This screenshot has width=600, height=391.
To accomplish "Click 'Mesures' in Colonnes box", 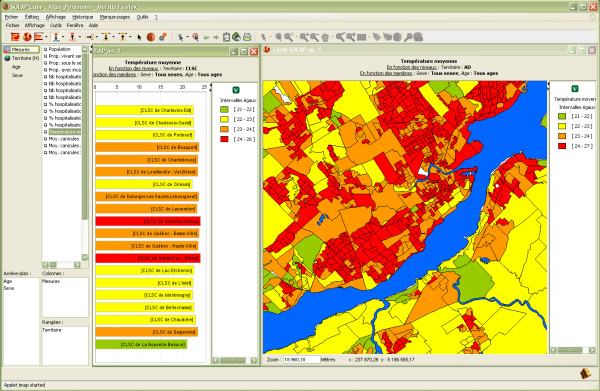I will coord(51,281).
